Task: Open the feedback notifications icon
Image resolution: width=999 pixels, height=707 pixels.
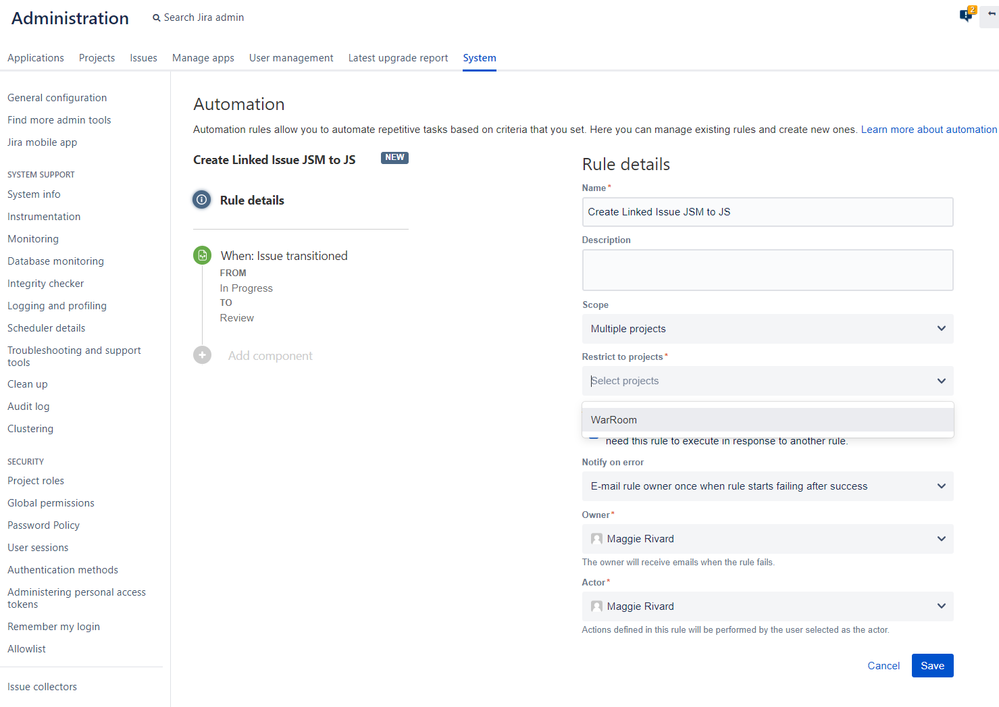Action: pos(967,15)
